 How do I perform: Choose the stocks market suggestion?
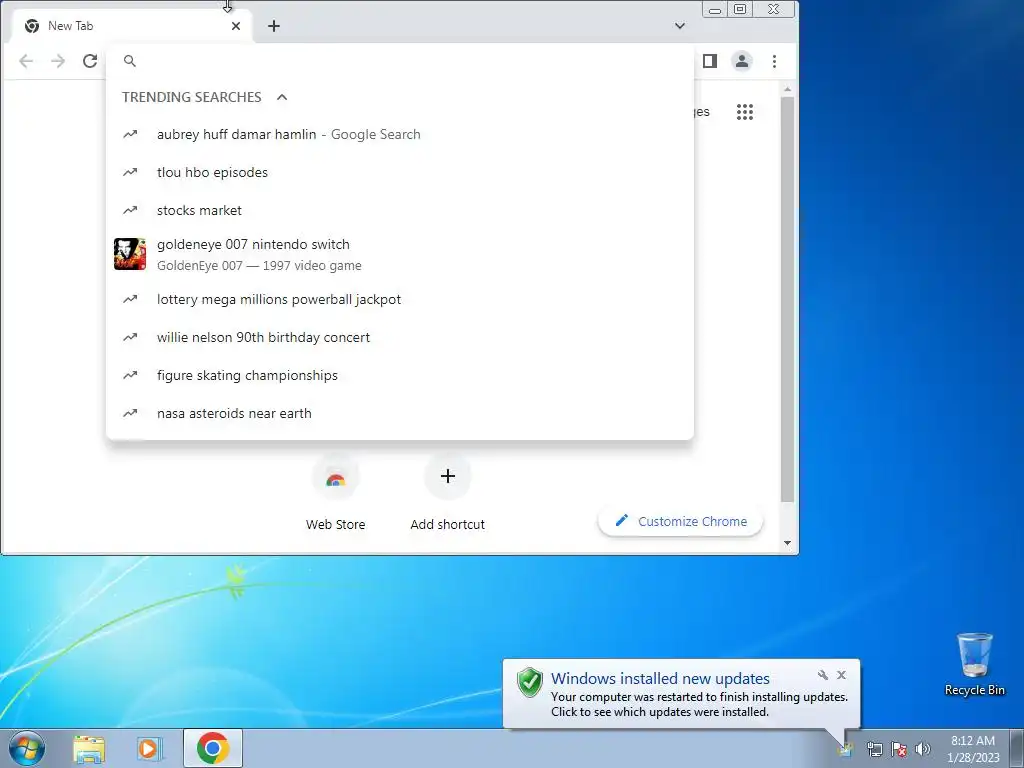click(x=400, y=210)
